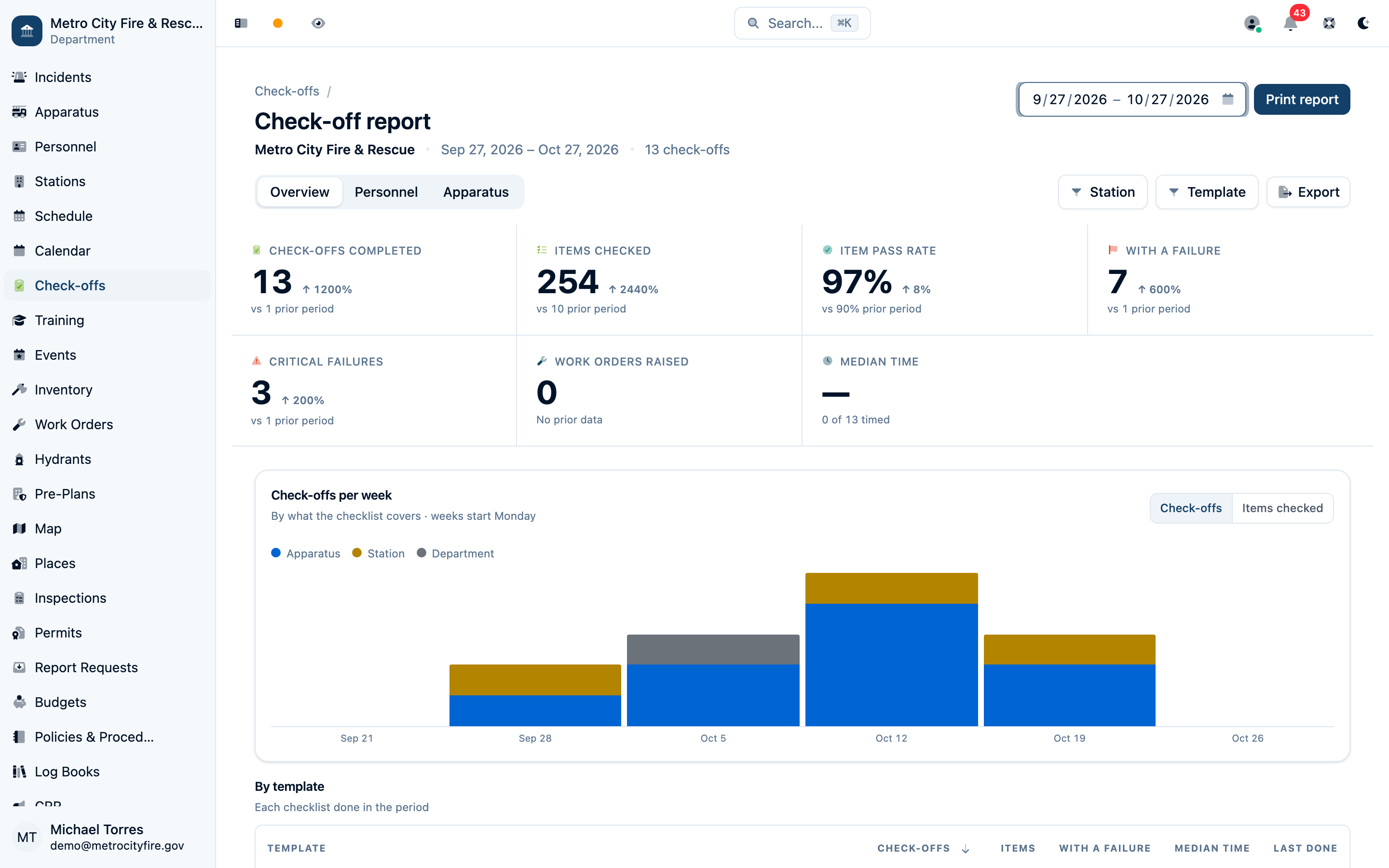Image resolution: width=1389 pixels, height=868 pixels.
Task: Toggle the sidebar panel icon
Action: [241, 23]
